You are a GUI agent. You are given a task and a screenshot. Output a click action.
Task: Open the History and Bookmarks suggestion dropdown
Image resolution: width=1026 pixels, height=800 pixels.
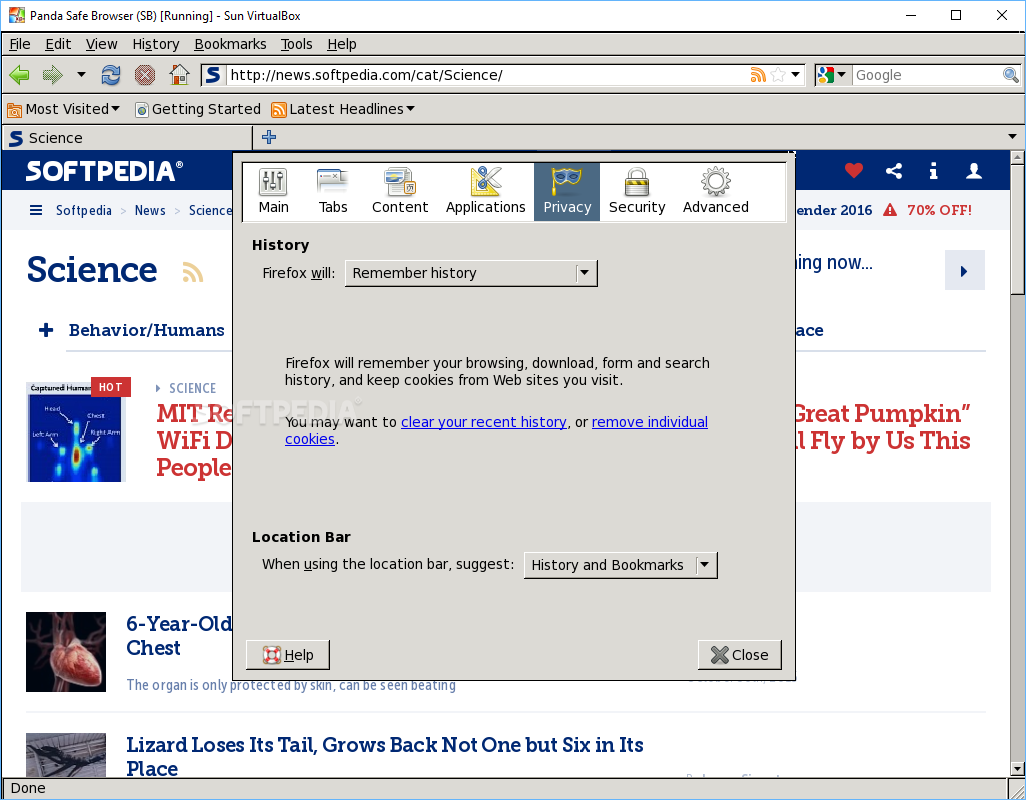[x=620, y=565]
